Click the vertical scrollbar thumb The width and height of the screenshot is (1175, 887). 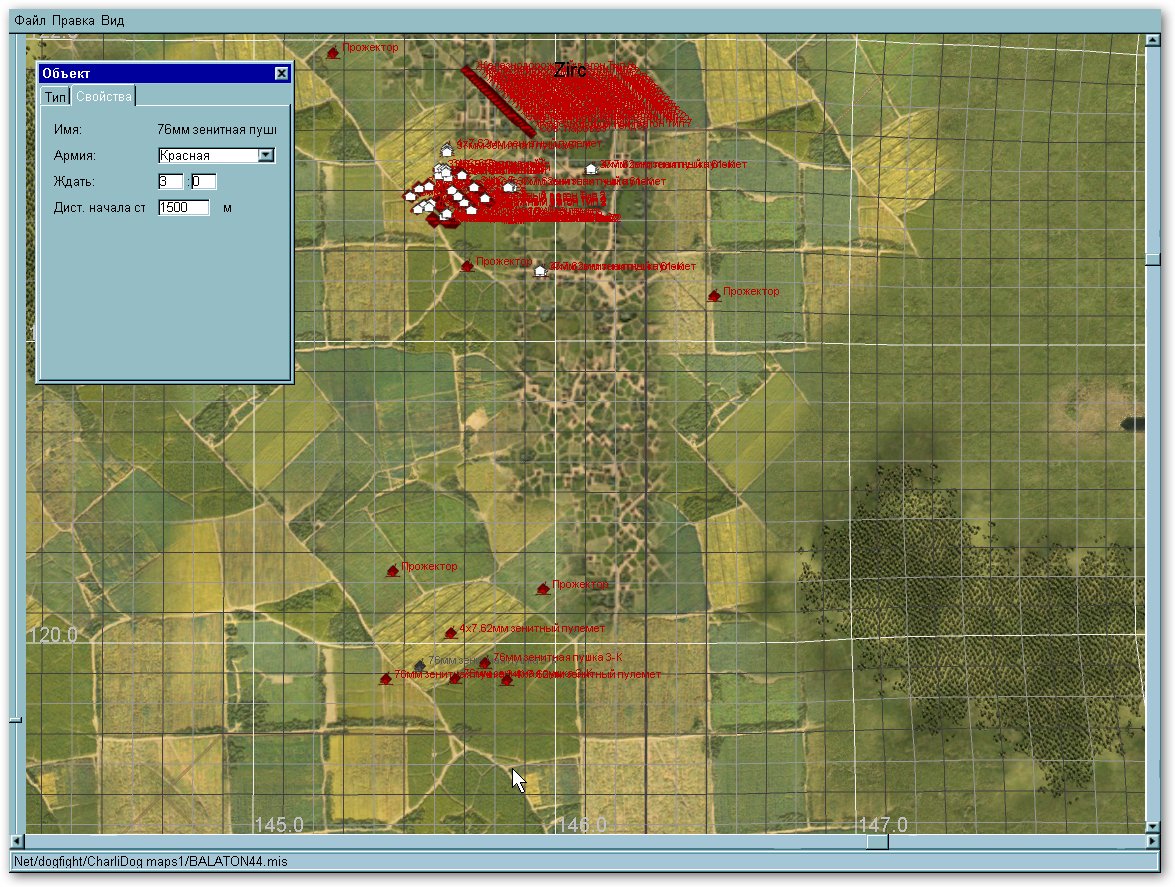pos(1153,259)
